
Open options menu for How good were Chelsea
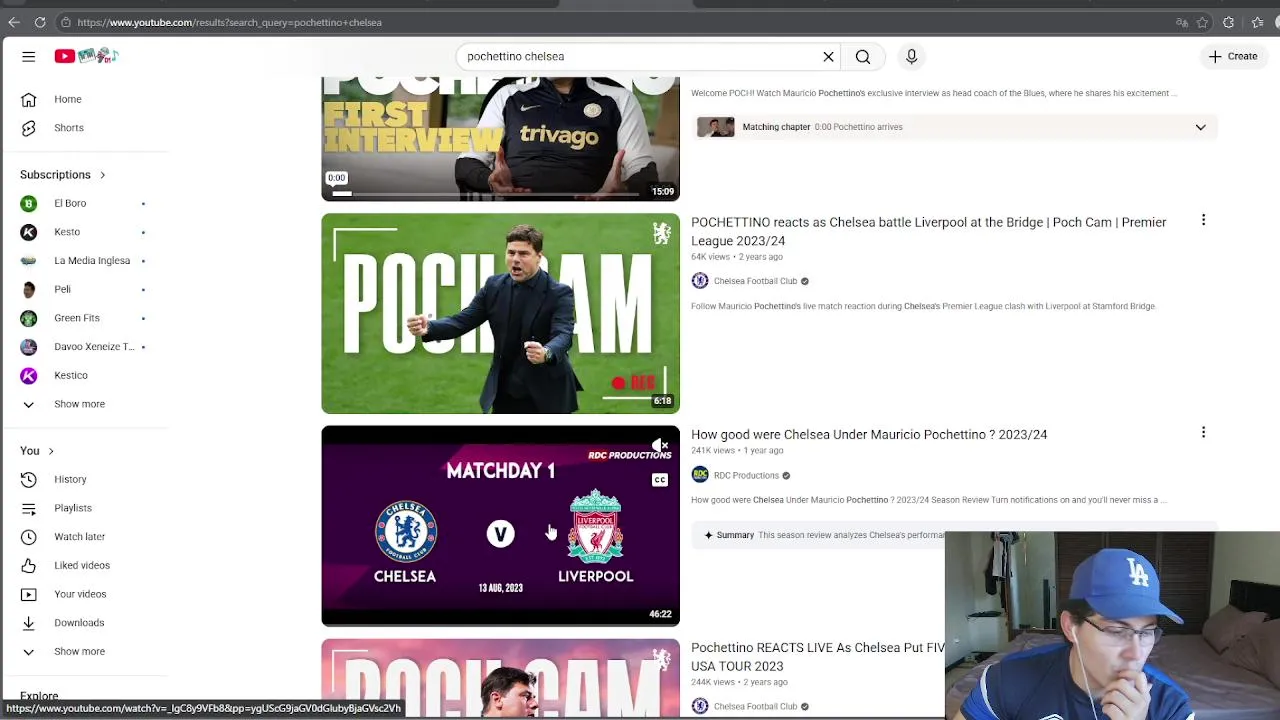coord(1203,432)
